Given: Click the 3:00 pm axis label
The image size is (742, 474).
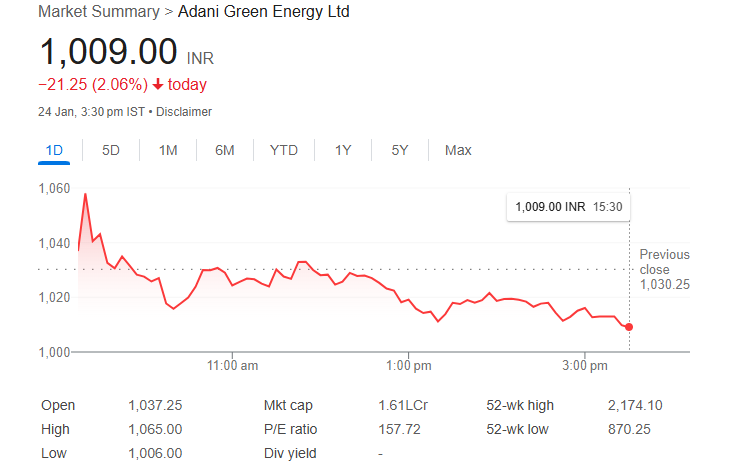Looking at the screenshot, I should pyautogui.click(x=585, y=366).
